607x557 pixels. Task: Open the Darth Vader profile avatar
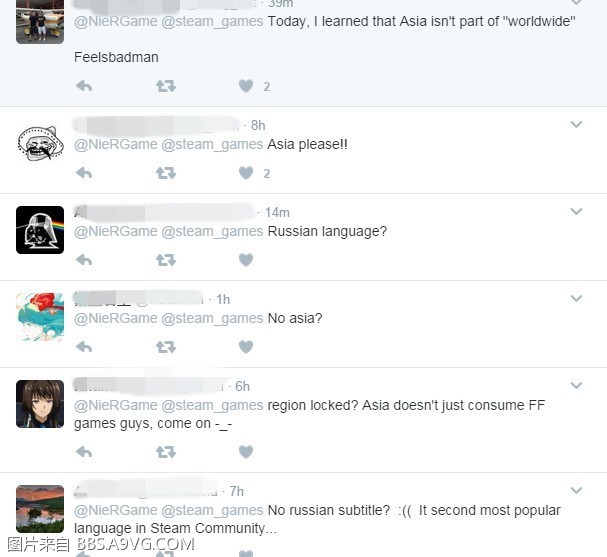click(x=40, y=230)
